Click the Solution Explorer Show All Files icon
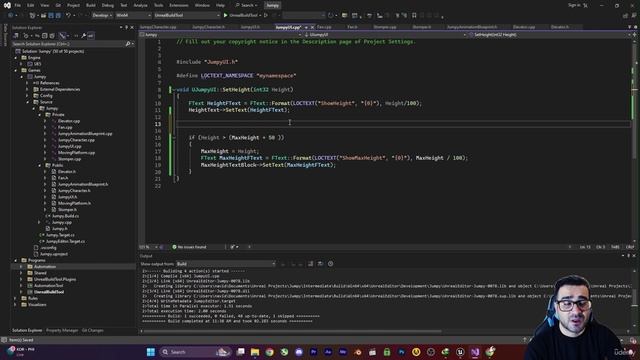This screenshot has width=640, height=360. point(52,36)
